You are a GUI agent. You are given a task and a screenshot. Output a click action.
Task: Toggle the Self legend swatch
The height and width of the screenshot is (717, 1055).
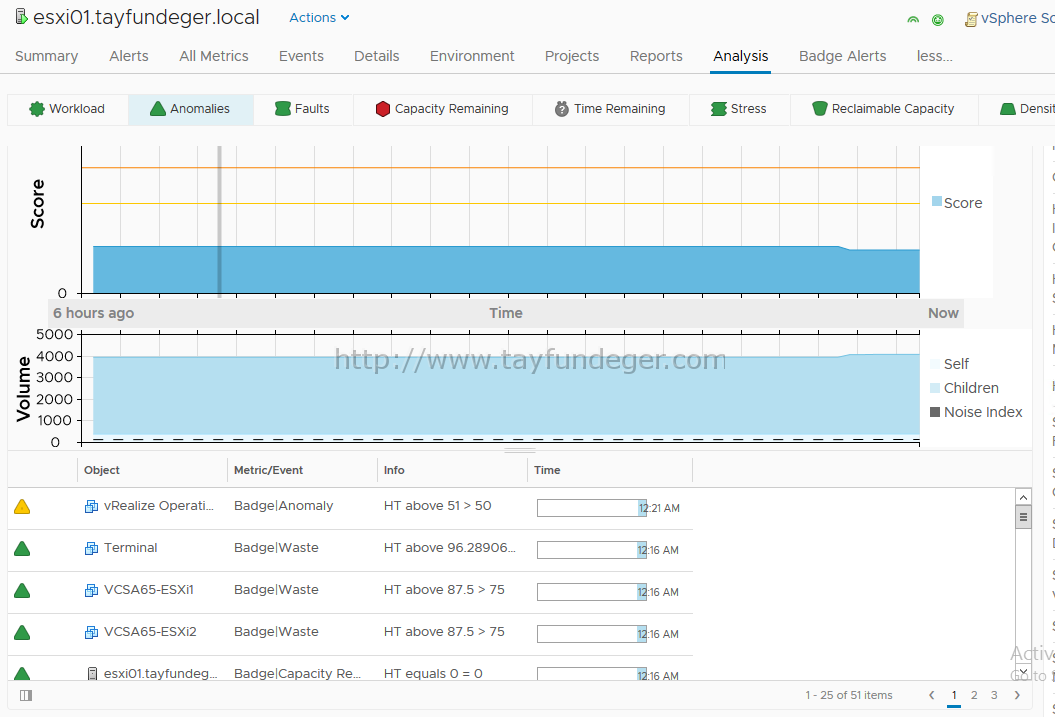935,364
